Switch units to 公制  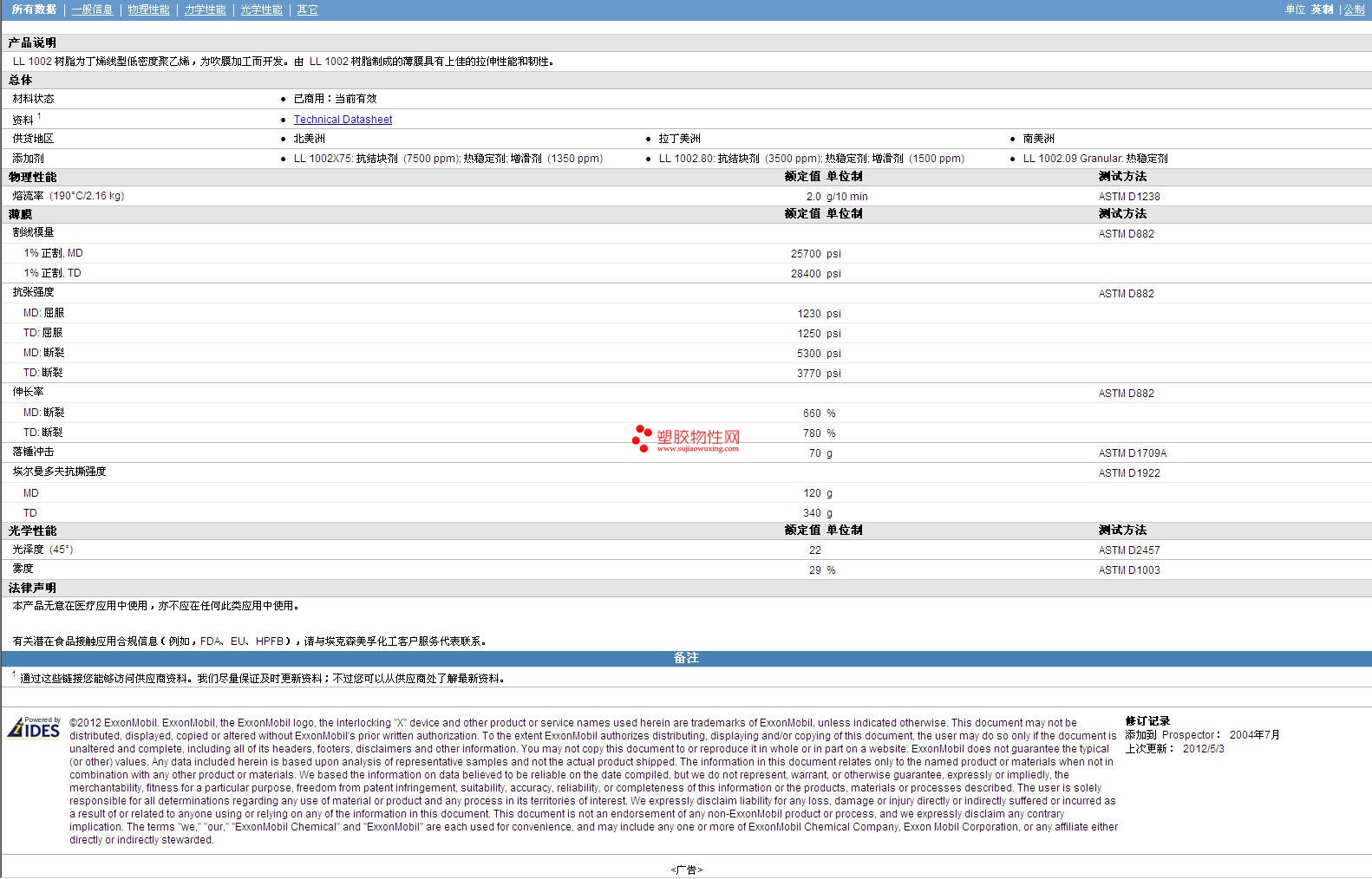point(1354,10)
